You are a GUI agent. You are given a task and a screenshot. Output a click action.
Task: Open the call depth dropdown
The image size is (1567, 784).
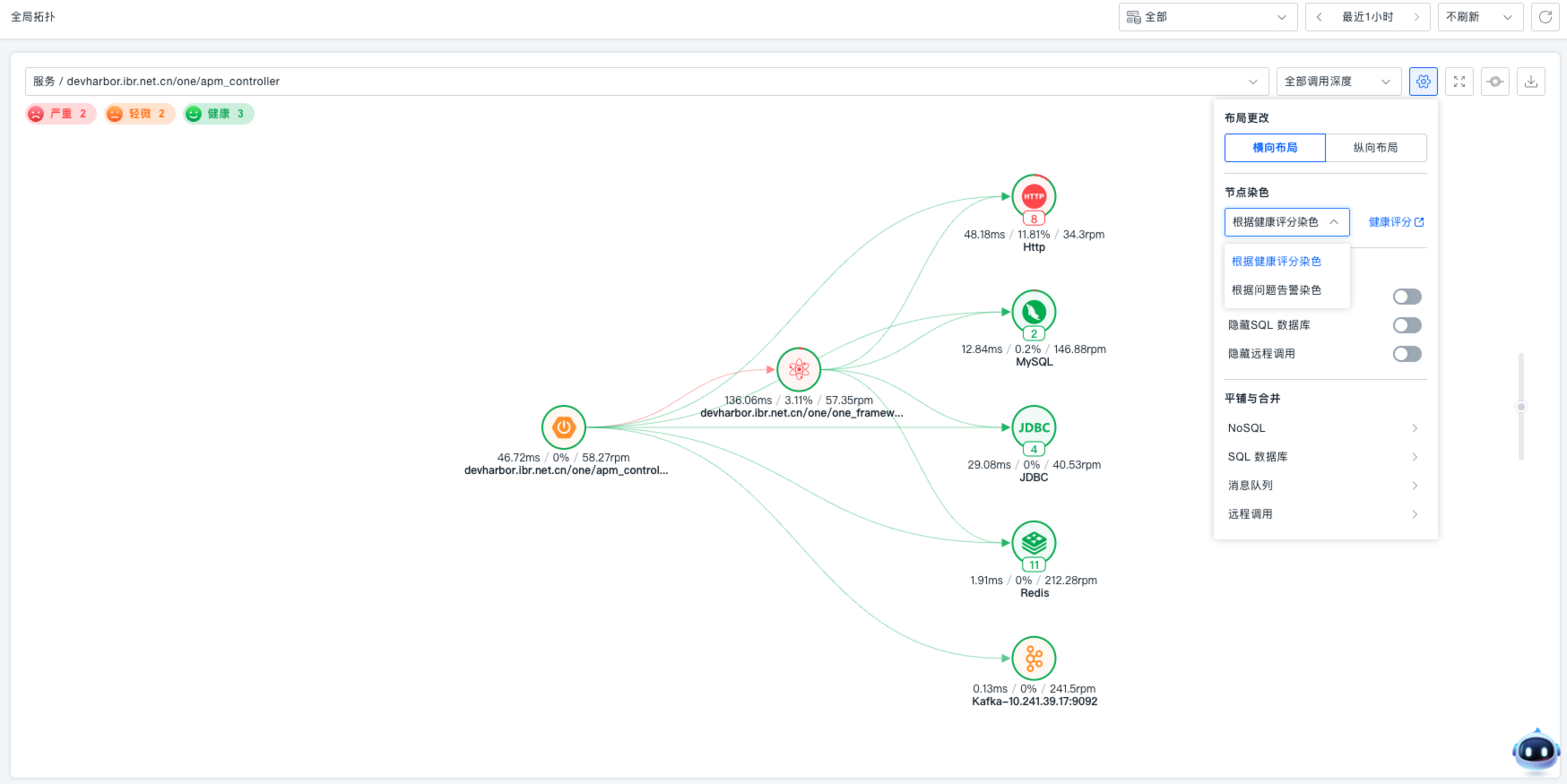(1337, 82)
